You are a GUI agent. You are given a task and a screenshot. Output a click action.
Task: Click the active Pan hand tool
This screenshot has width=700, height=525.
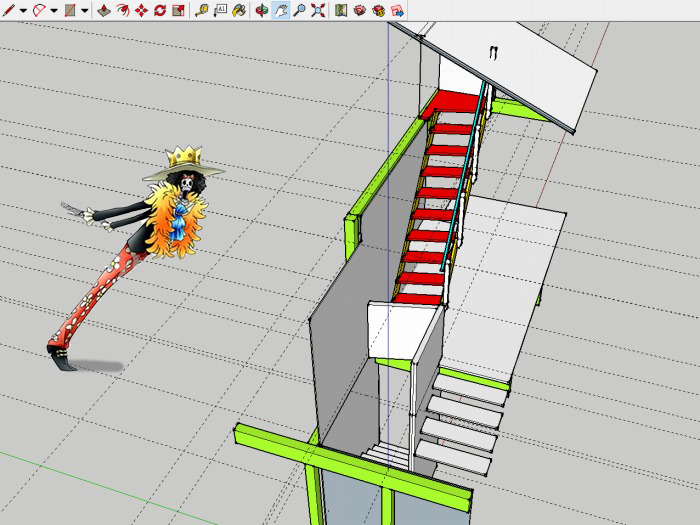[x=280, y=10]
